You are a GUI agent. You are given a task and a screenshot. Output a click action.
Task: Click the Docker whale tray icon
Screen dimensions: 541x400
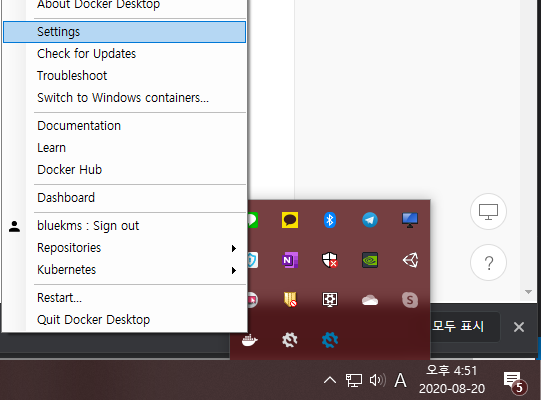tap(249, 340)
